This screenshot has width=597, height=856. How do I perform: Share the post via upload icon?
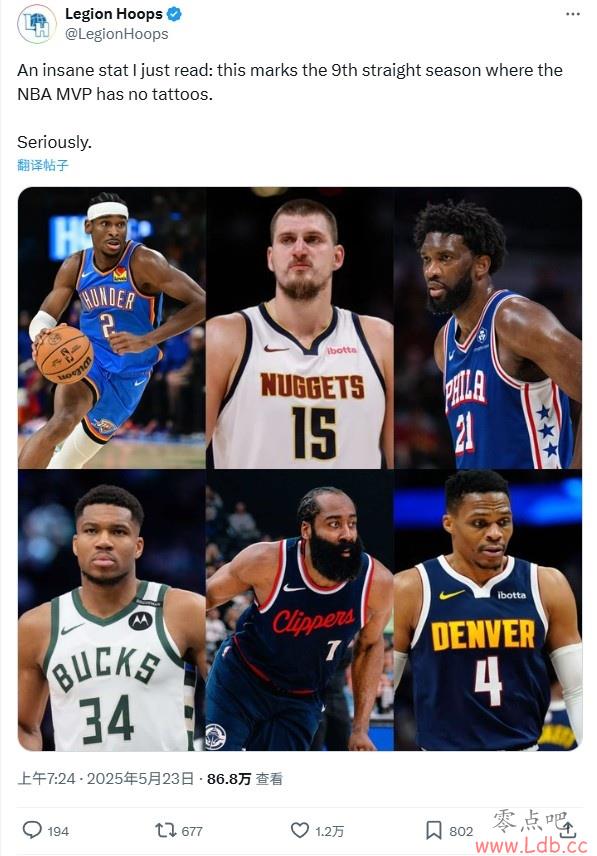click(x=568, y=830)
